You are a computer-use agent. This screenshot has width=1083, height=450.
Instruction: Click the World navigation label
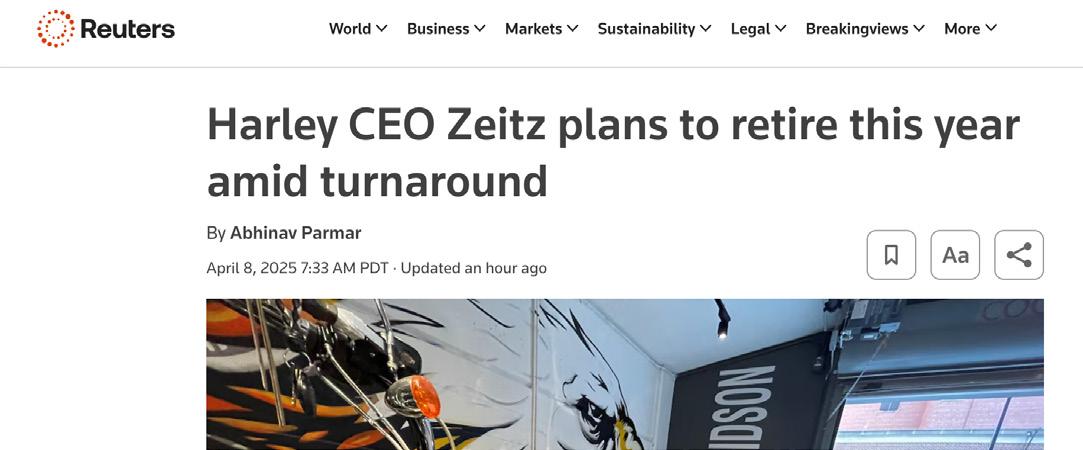[350, 29]
